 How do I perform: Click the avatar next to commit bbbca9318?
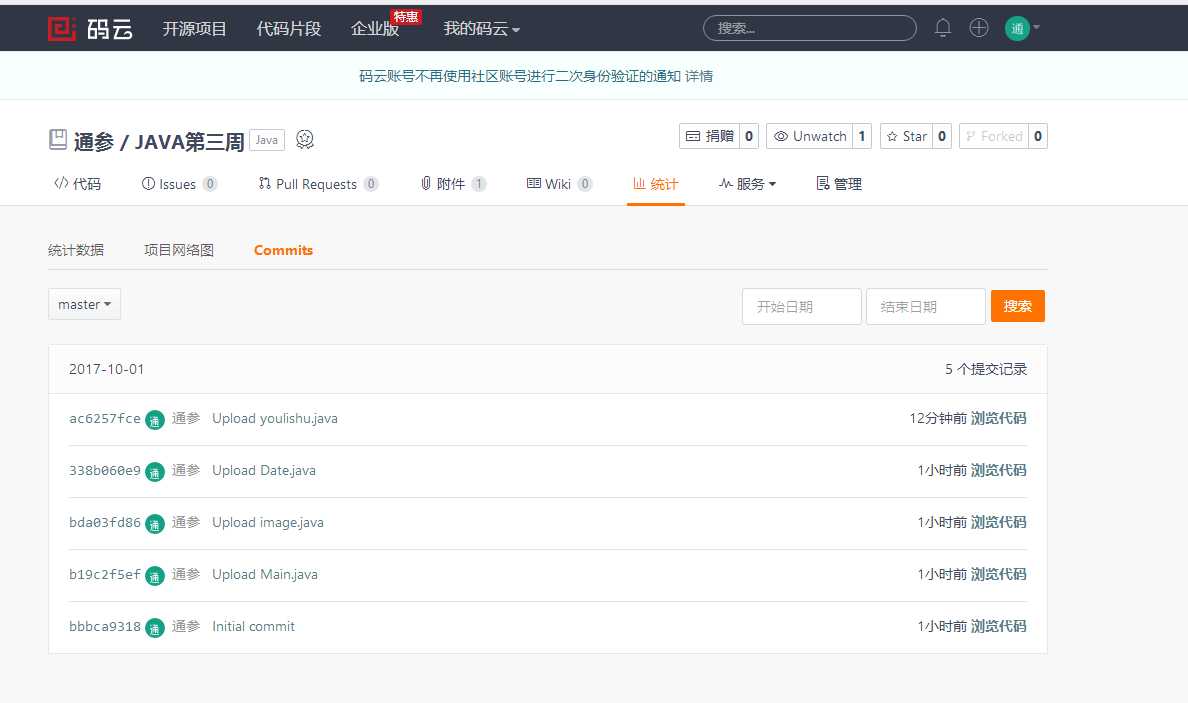(155, 627)
